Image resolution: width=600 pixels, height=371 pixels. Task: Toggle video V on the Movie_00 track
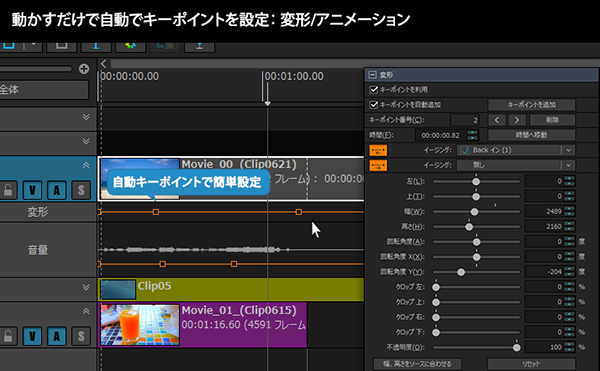(33, 190)
